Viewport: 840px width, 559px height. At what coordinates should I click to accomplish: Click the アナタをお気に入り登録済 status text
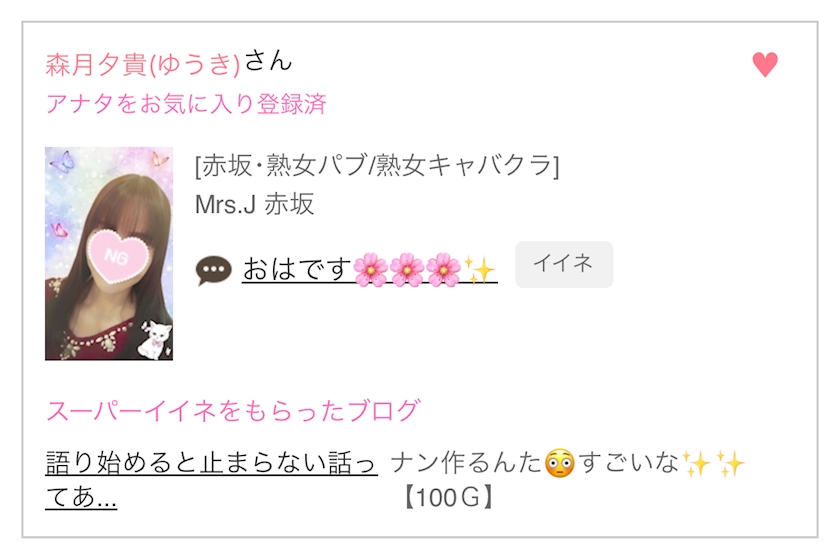click(x=186, y=103)
